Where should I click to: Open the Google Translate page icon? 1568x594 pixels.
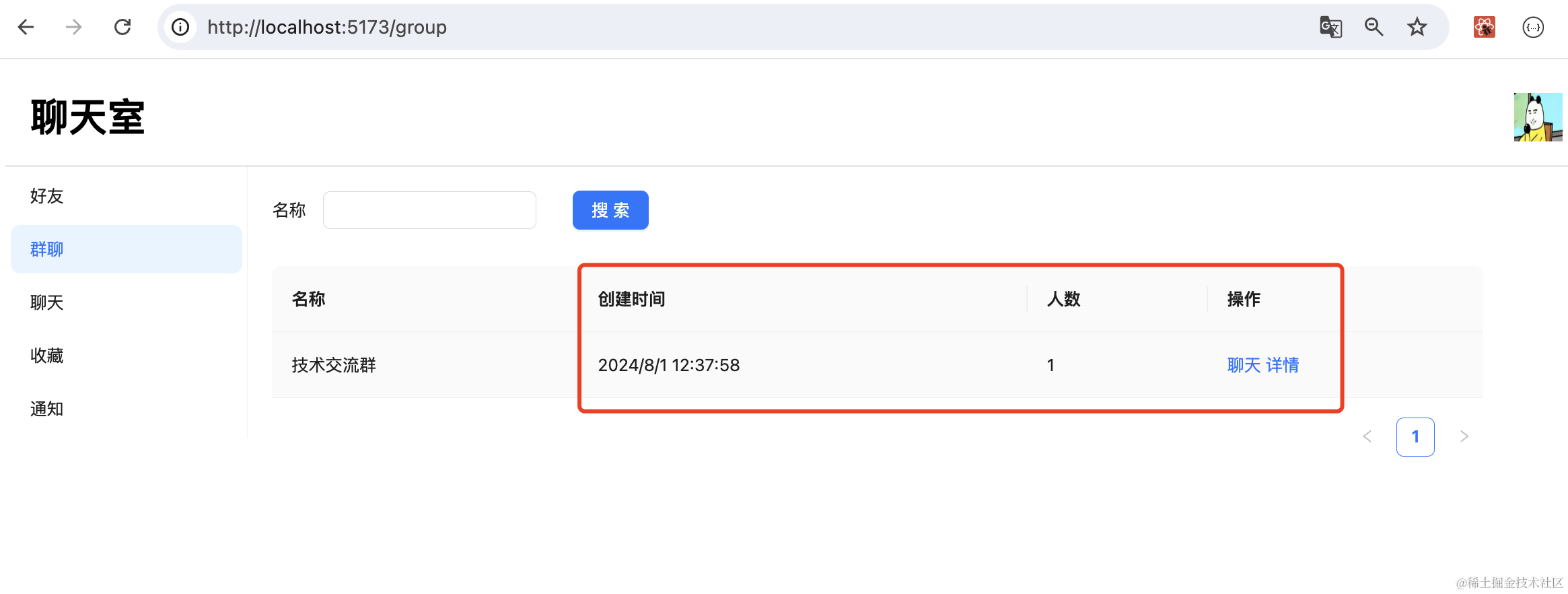coord(1330,27)
